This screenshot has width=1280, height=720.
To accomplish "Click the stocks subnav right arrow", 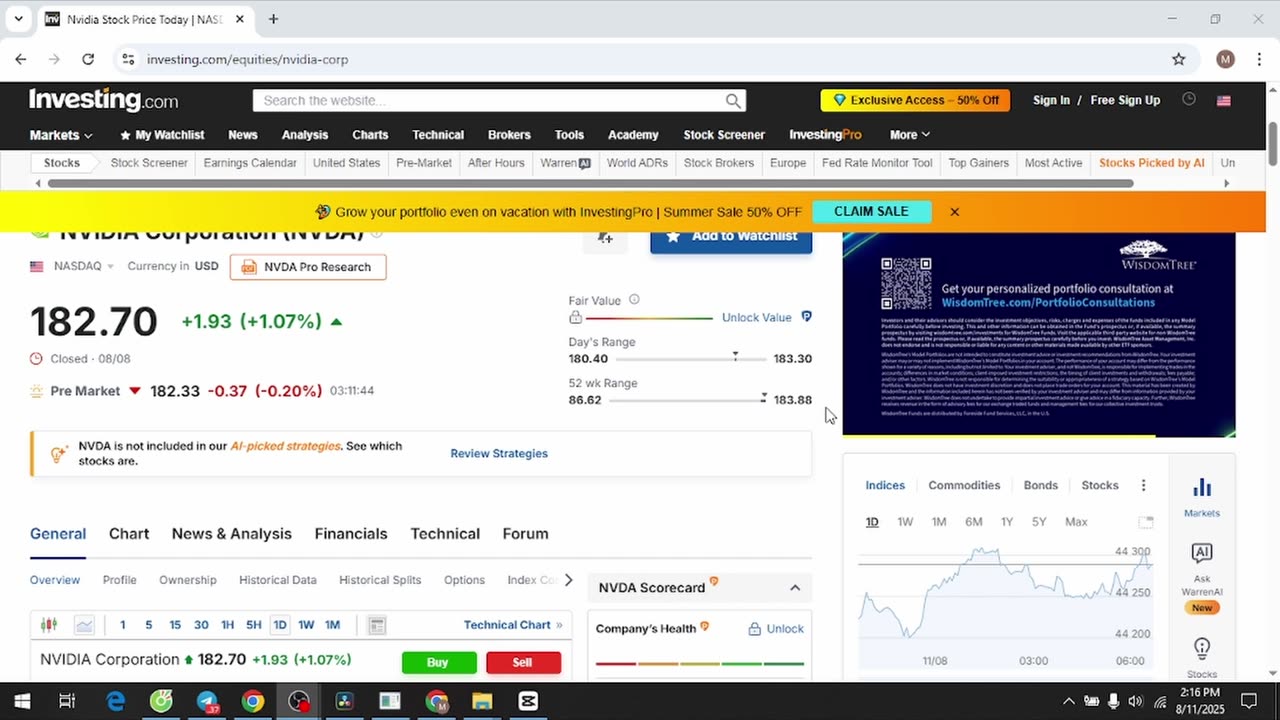I will point(1227,183).
